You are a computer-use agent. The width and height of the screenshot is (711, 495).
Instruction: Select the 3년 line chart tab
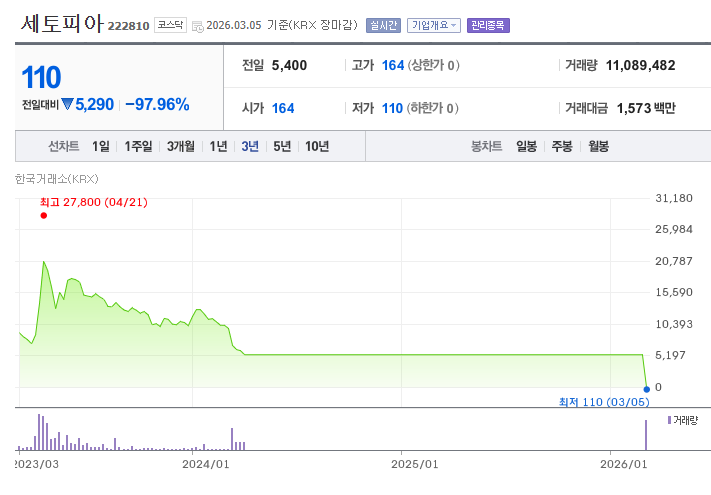tap(250, 146)
